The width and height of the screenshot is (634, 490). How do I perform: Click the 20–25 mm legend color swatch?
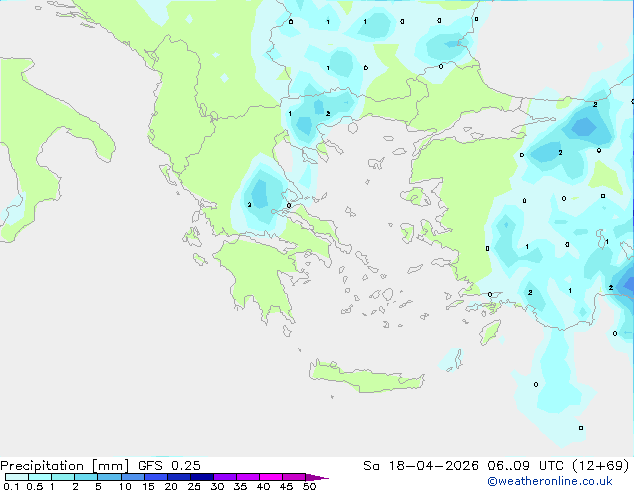[x=178, y=477]
